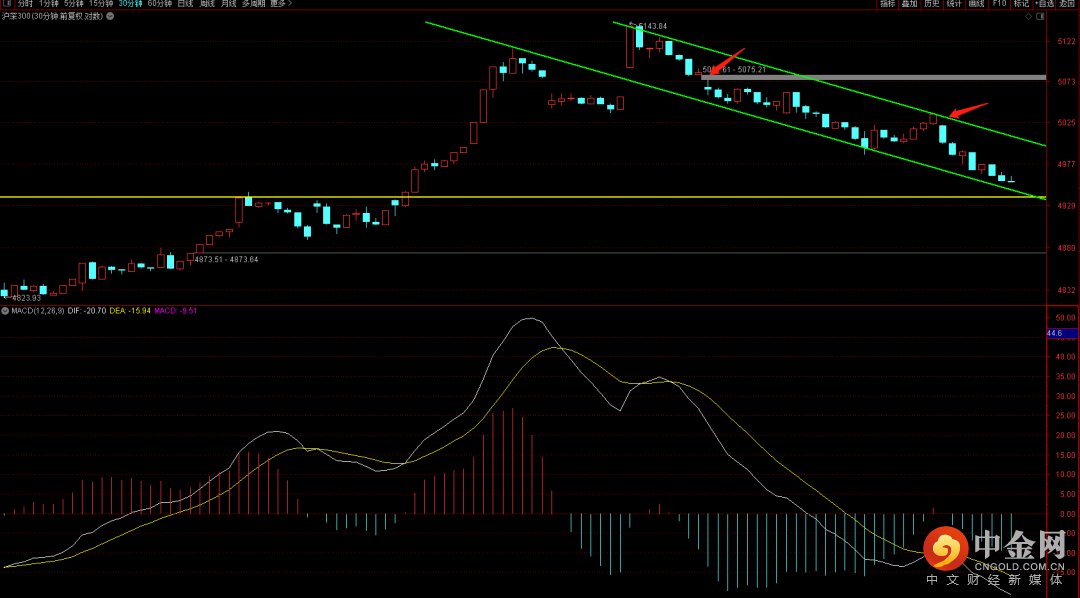Select the 60分钟 period tab
Viewport: 1080px width, 598px height.
point(159,4)
